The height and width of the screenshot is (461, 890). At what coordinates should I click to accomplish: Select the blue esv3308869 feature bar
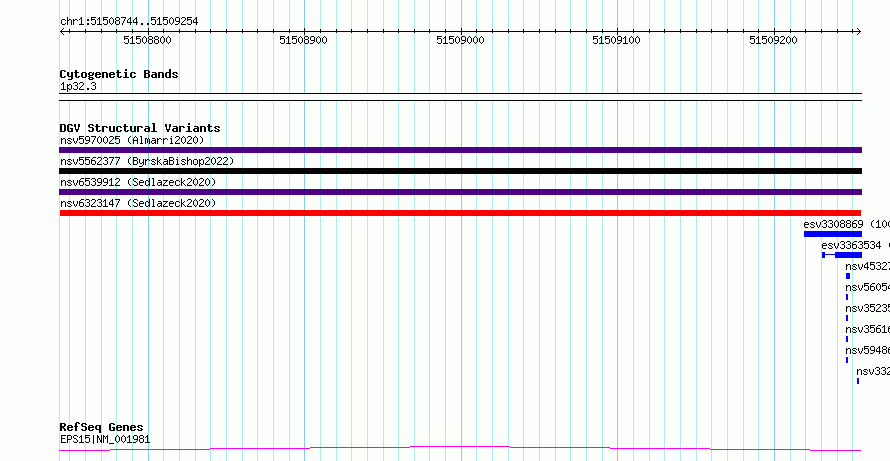(x=833, y=234)
